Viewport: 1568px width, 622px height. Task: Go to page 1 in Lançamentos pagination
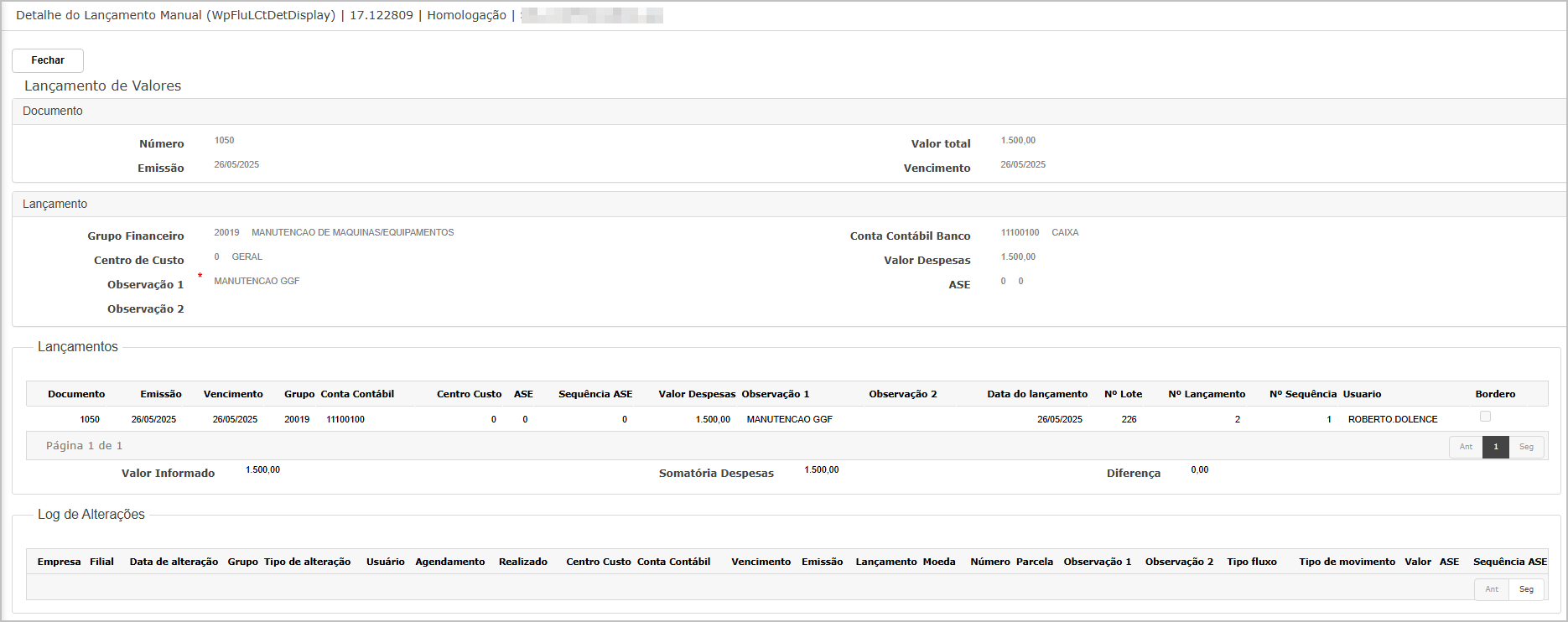[1495, 447]
